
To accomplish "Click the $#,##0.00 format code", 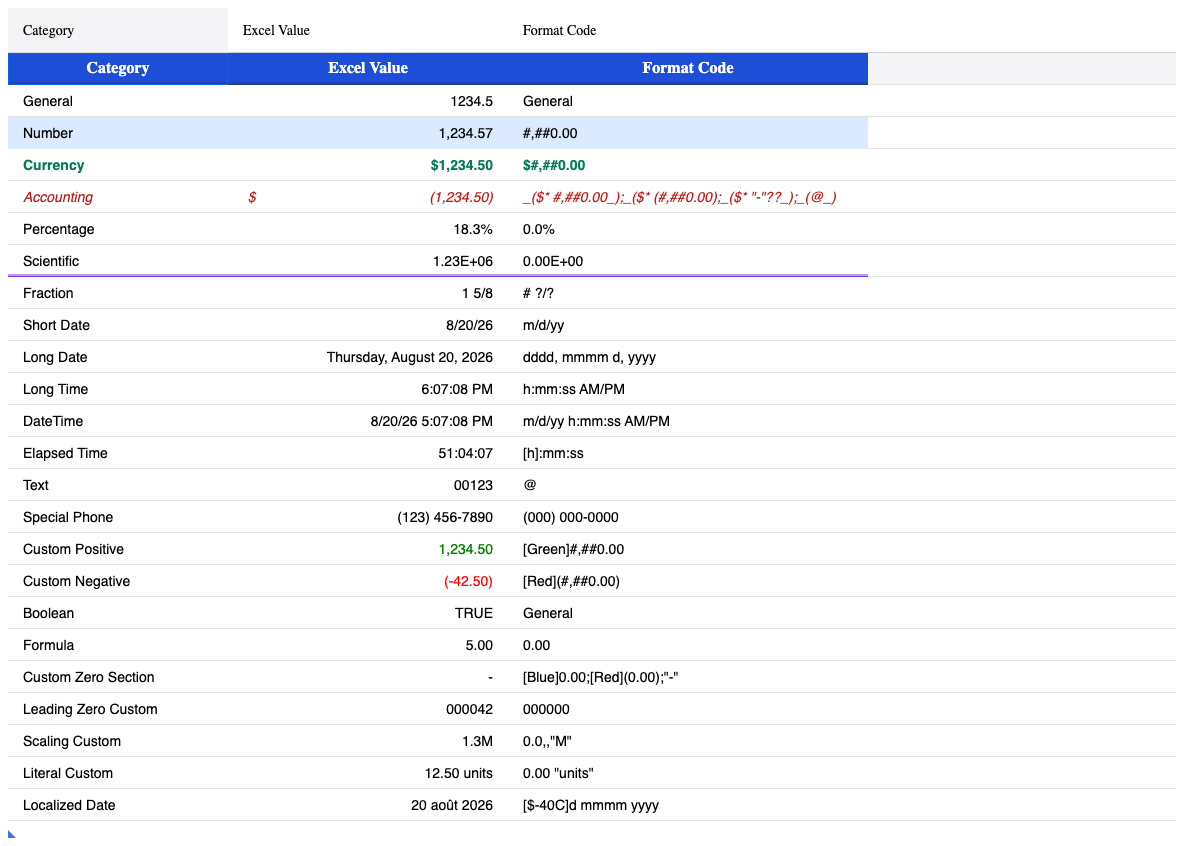I will tap(688, 165).
